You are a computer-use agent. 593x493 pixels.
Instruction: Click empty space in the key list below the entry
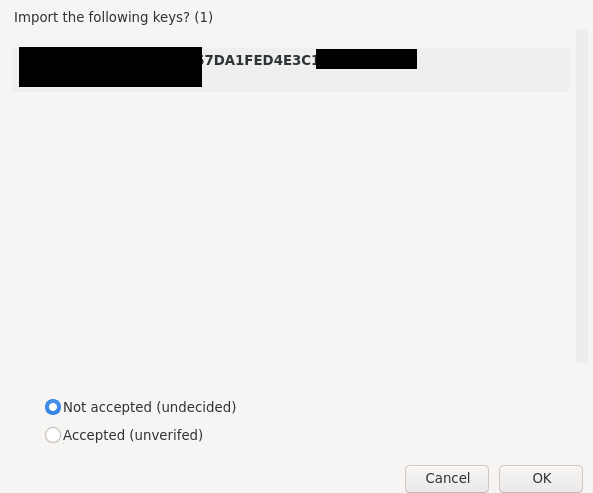click(291, 227)
